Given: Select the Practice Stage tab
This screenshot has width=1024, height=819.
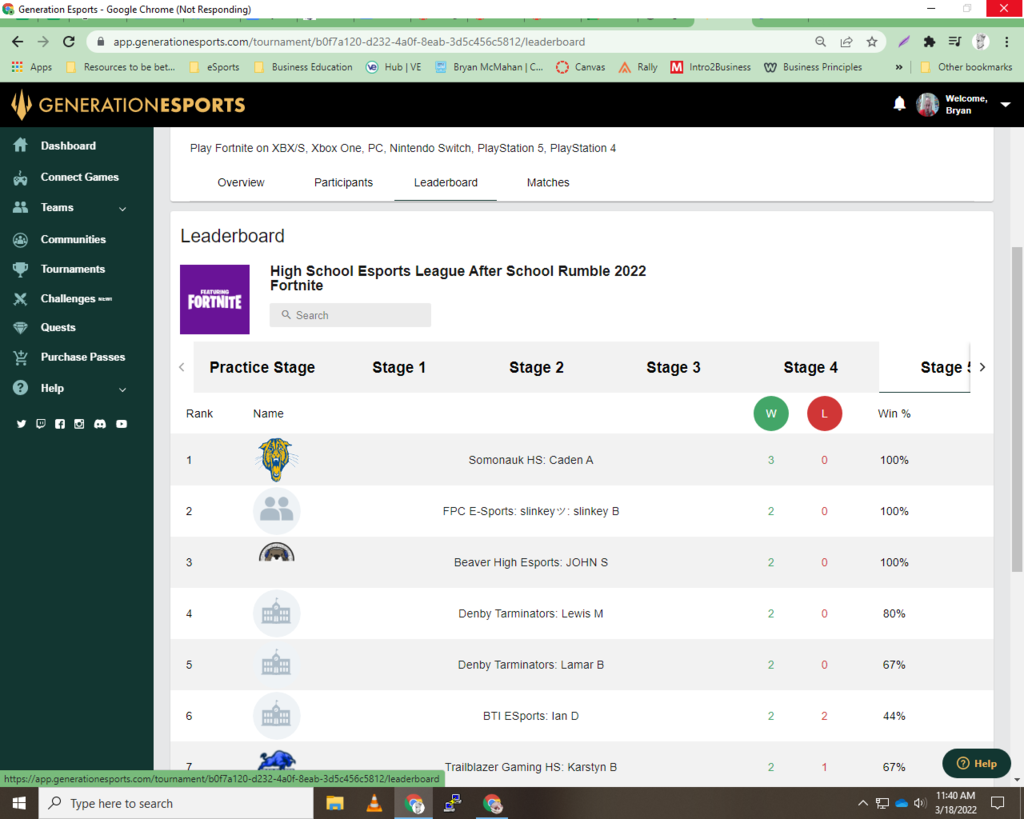Looking at the screenshot, I should 262,368.
